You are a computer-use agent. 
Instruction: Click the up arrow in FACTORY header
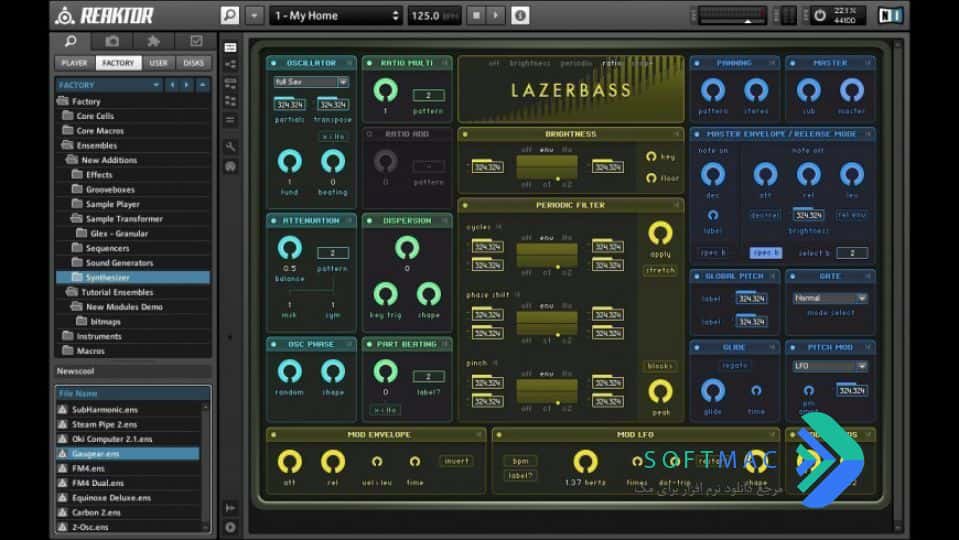(x=202, y=85)
